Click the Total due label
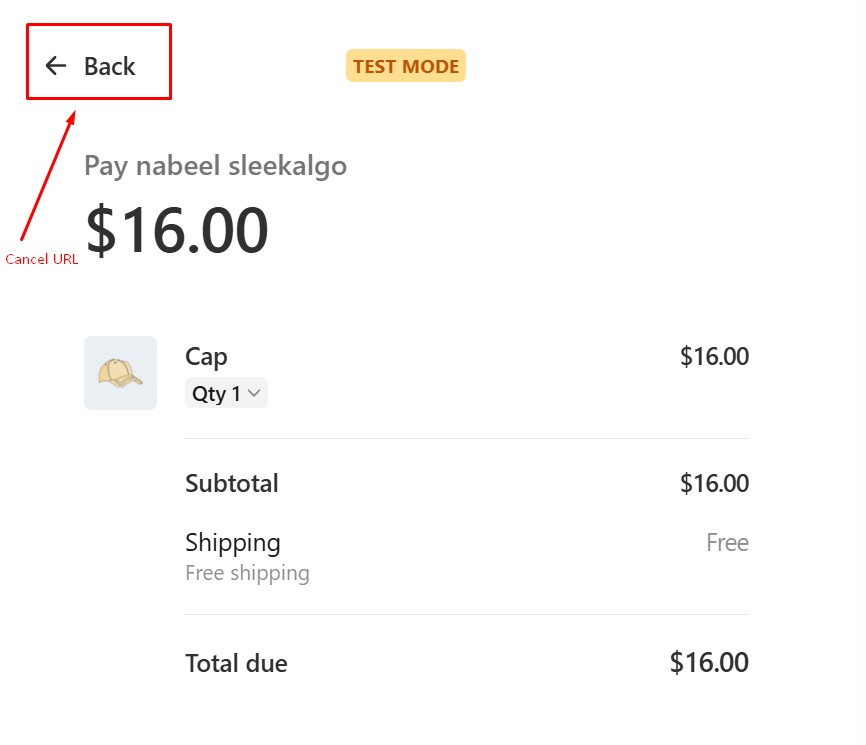Image resolution: width=866 pixels, height=745 pixels. coord(236,663)
